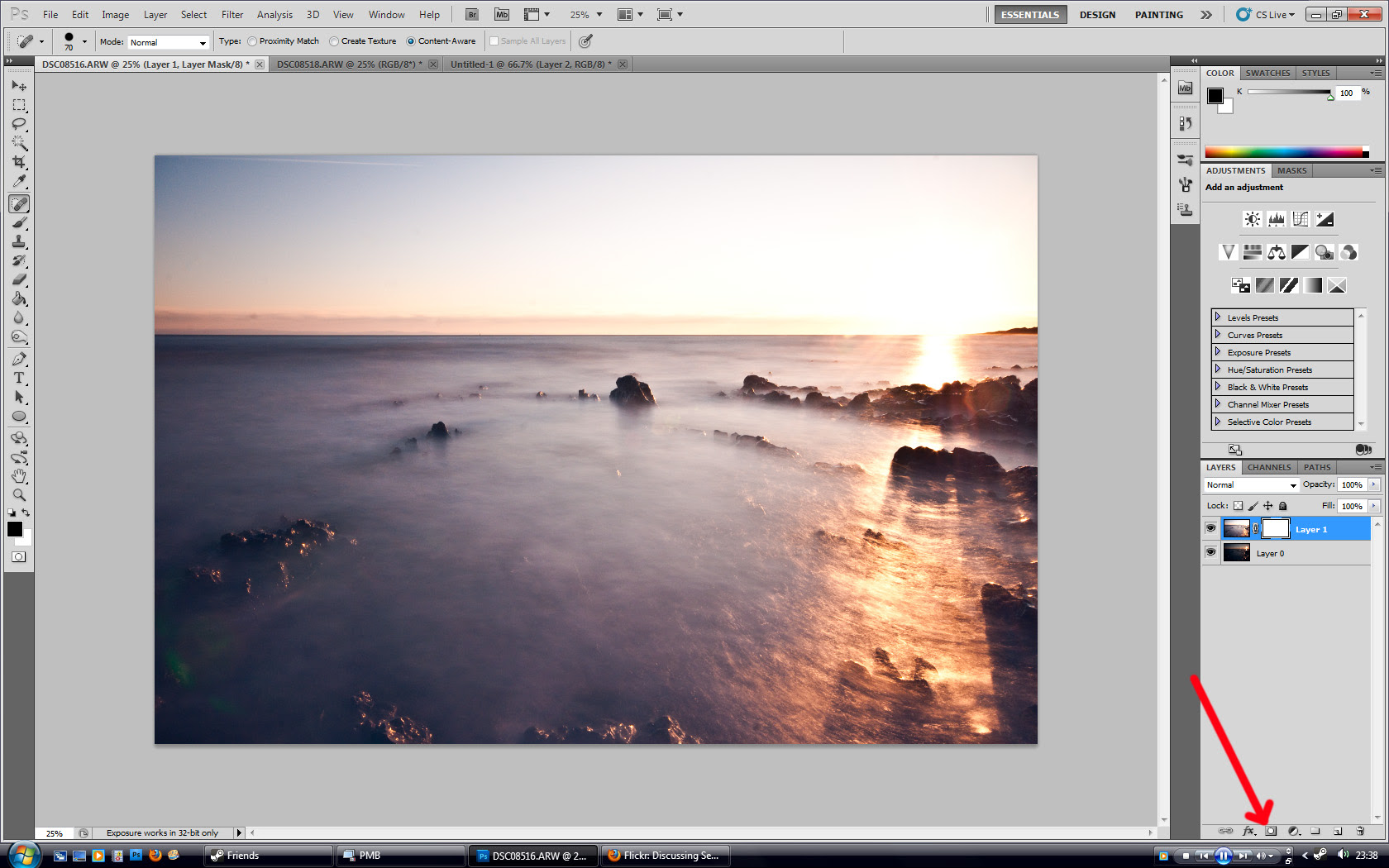Select the Eyedropper tool
The height and width of the screenshot is (868, 1389).
19,181
